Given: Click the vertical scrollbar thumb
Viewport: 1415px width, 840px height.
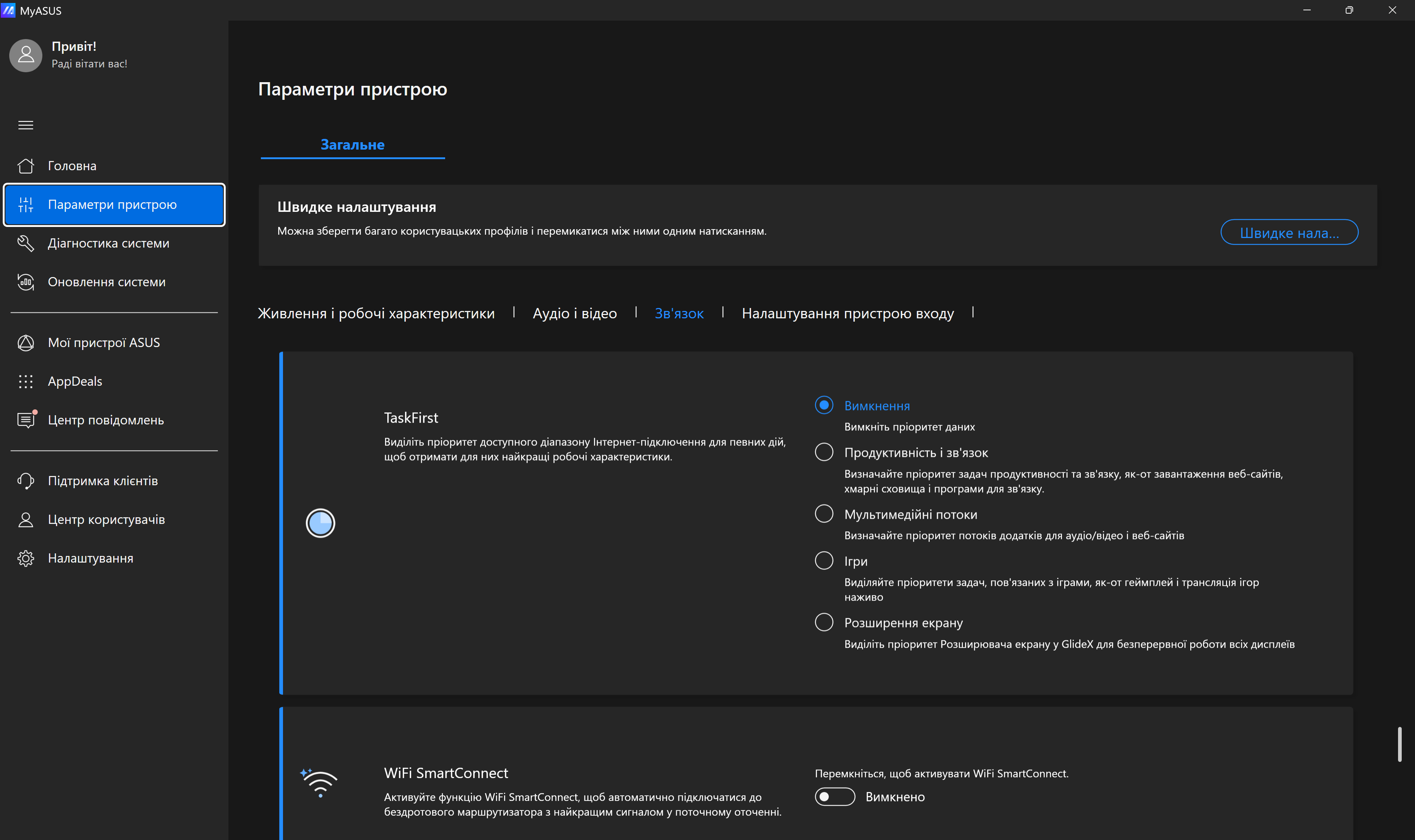Looking at the screenshot, I should [1399, 744].
